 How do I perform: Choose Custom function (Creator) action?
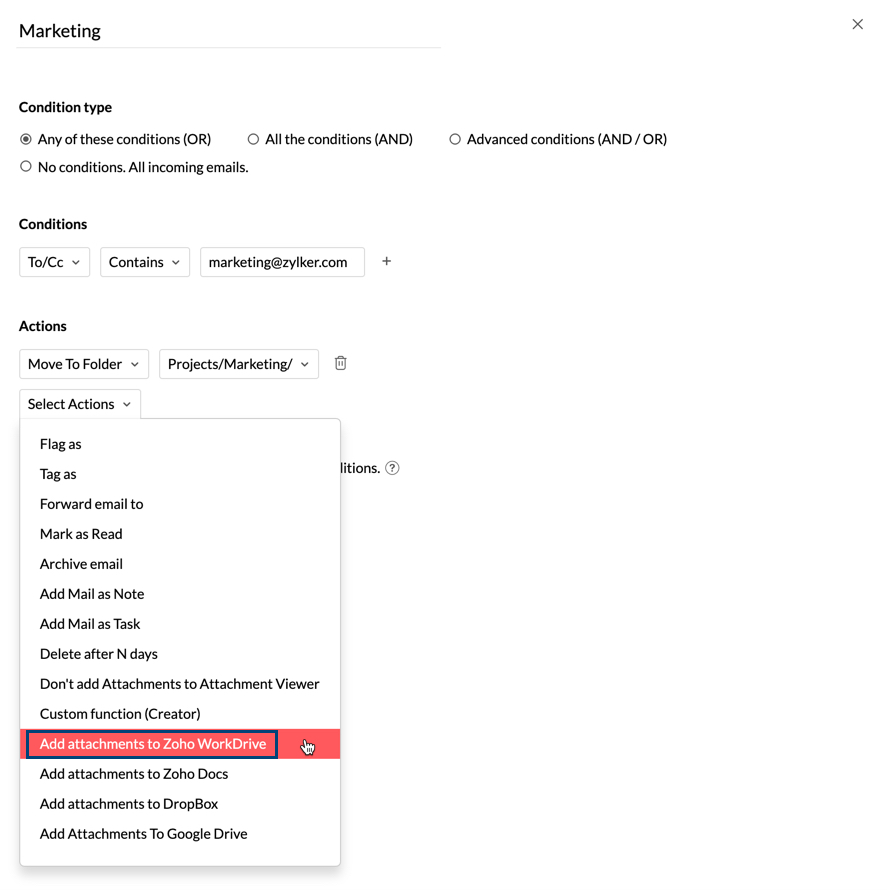pos(180,714)
